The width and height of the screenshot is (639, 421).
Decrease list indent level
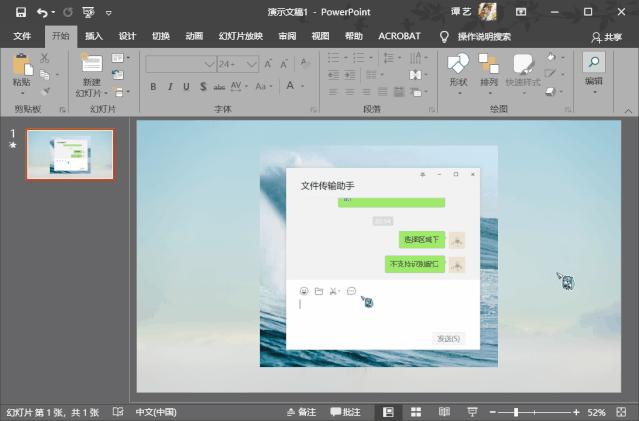coord(333,75)
